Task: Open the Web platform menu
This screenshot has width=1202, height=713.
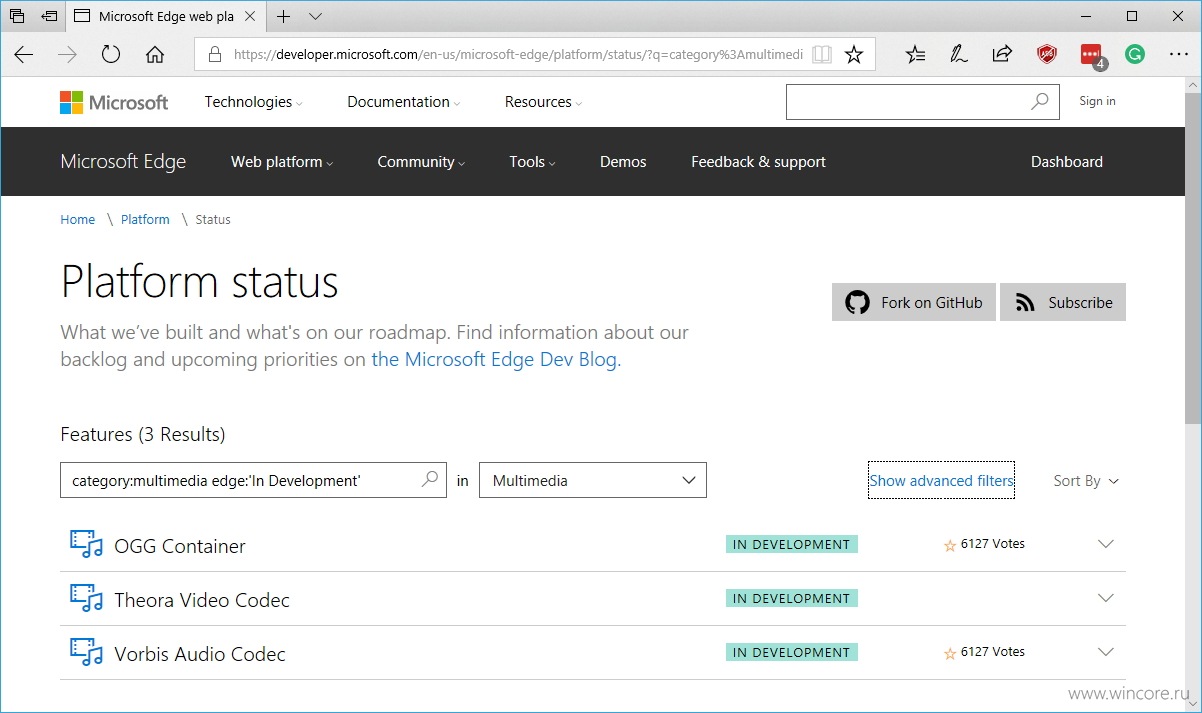Action: 282,162
